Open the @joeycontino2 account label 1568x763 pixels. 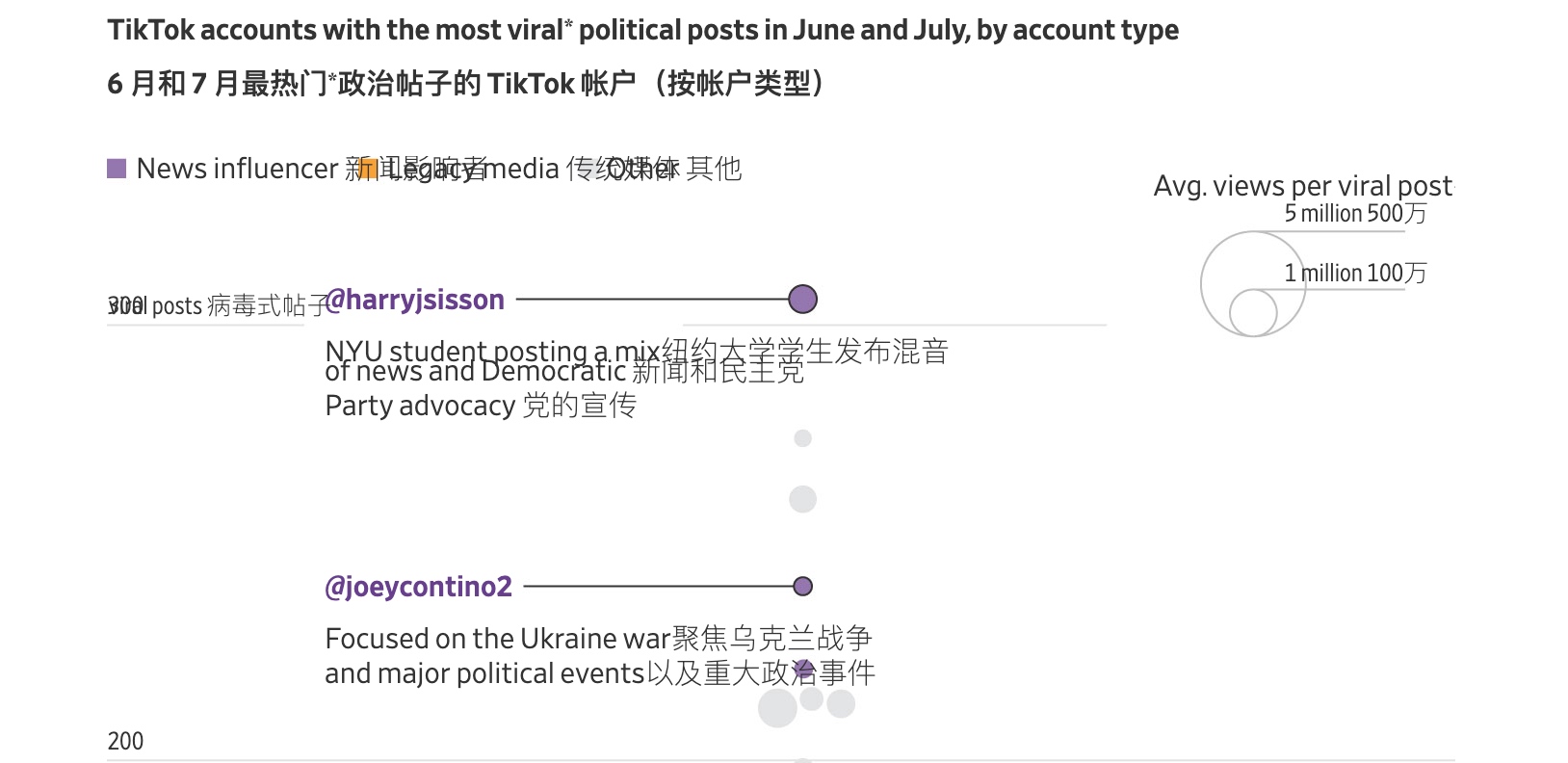pos(419,587)
